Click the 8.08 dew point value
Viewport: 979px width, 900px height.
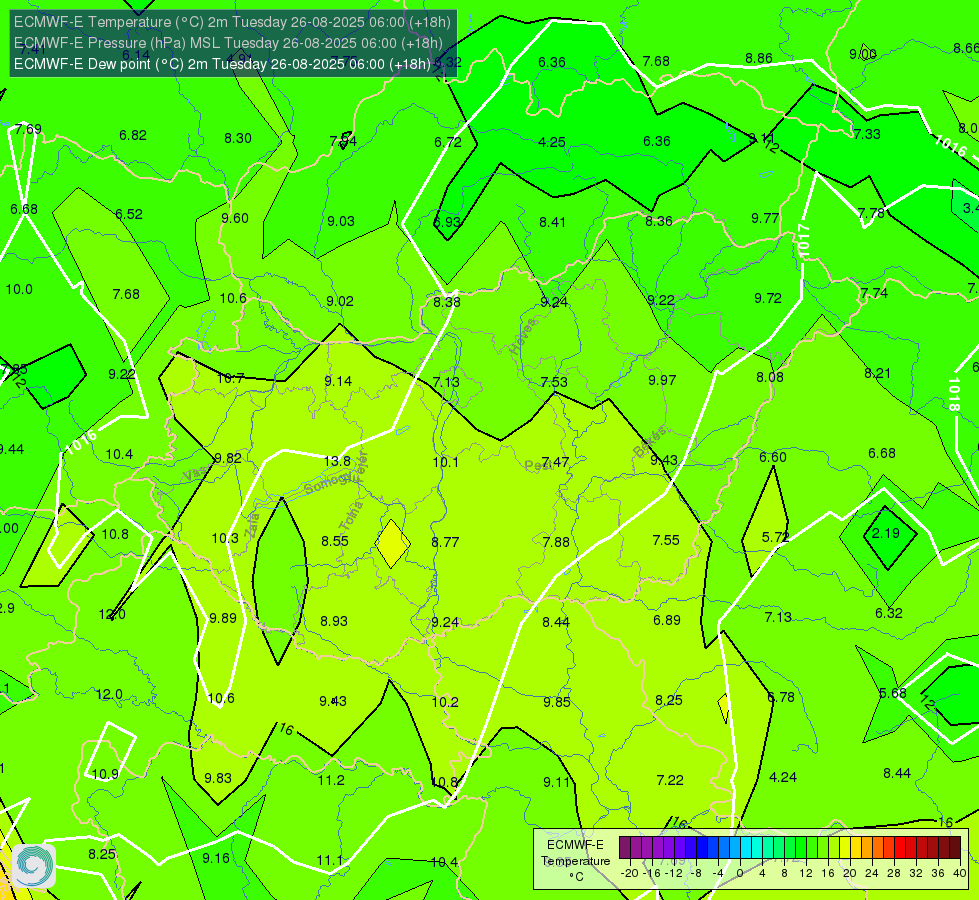[x=770, y=377]
